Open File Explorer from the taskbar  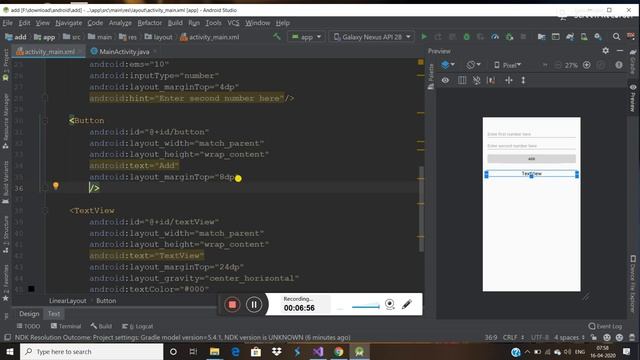[x=214, y=351]
